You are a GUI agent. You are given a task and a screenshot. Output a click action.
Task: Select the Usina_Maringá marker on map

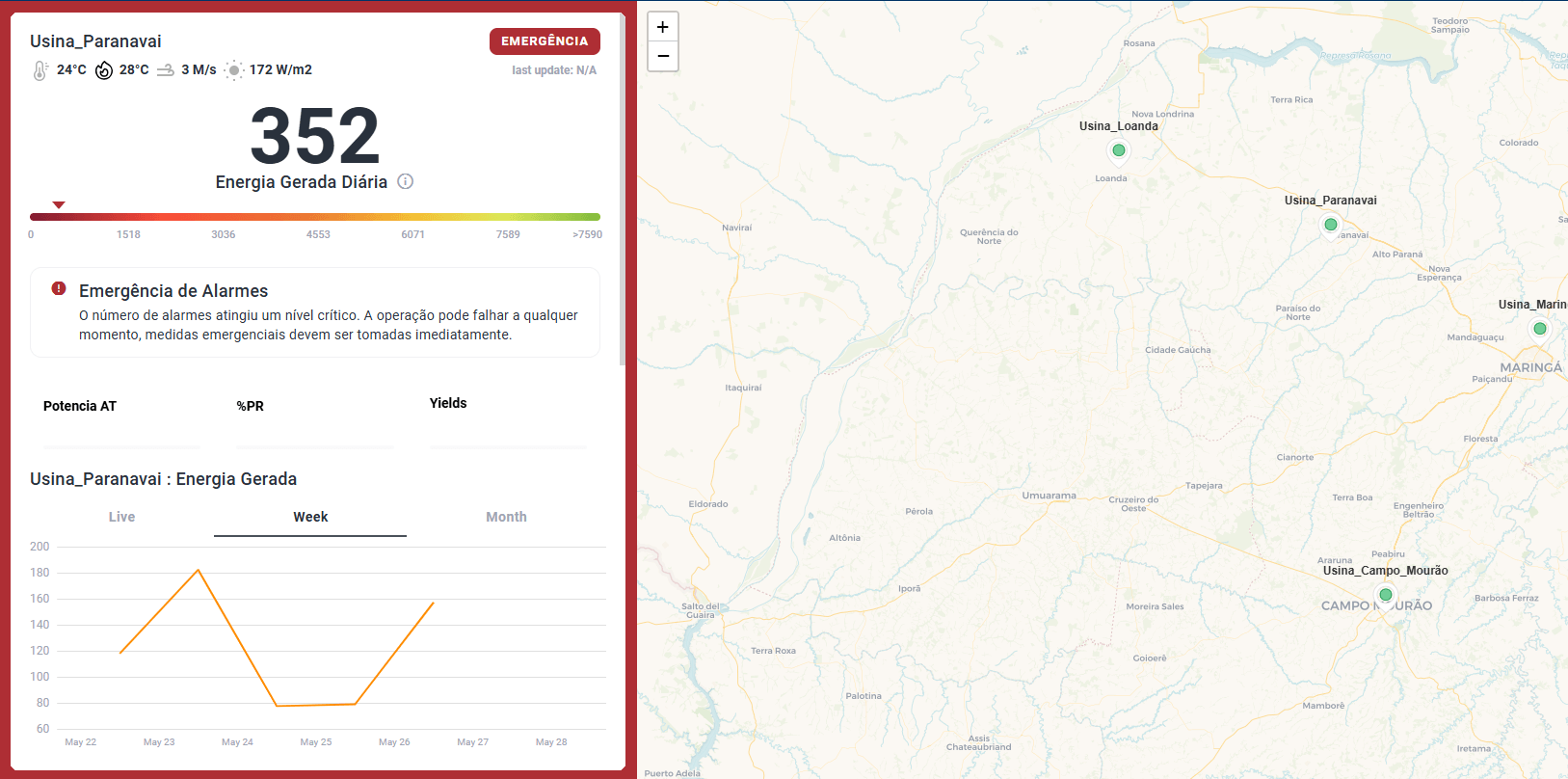[1540, 329]
